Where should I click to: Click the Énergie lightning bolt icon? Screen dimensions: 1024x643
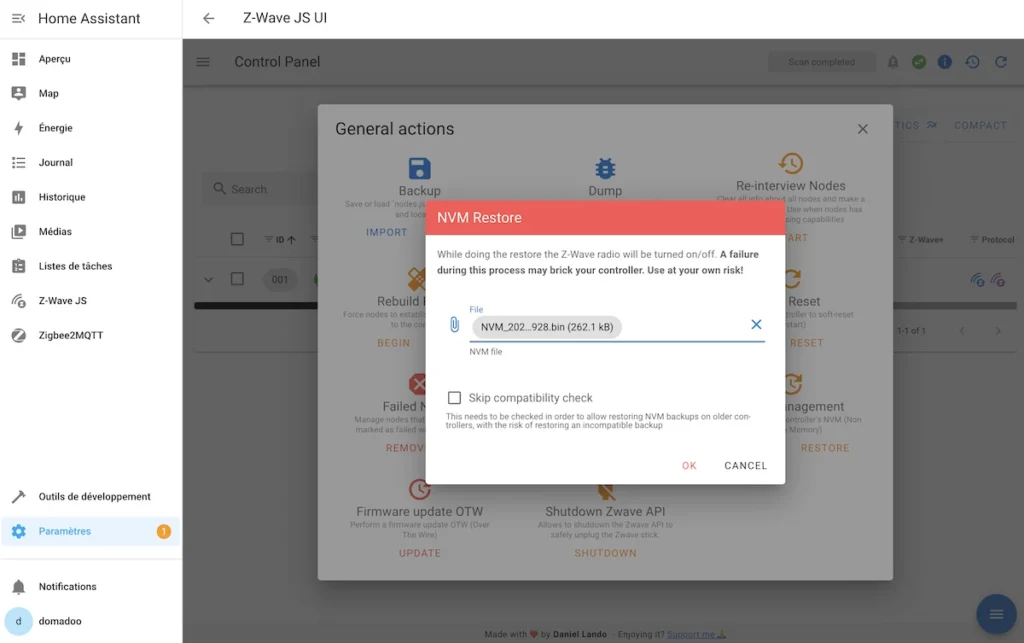18,128
